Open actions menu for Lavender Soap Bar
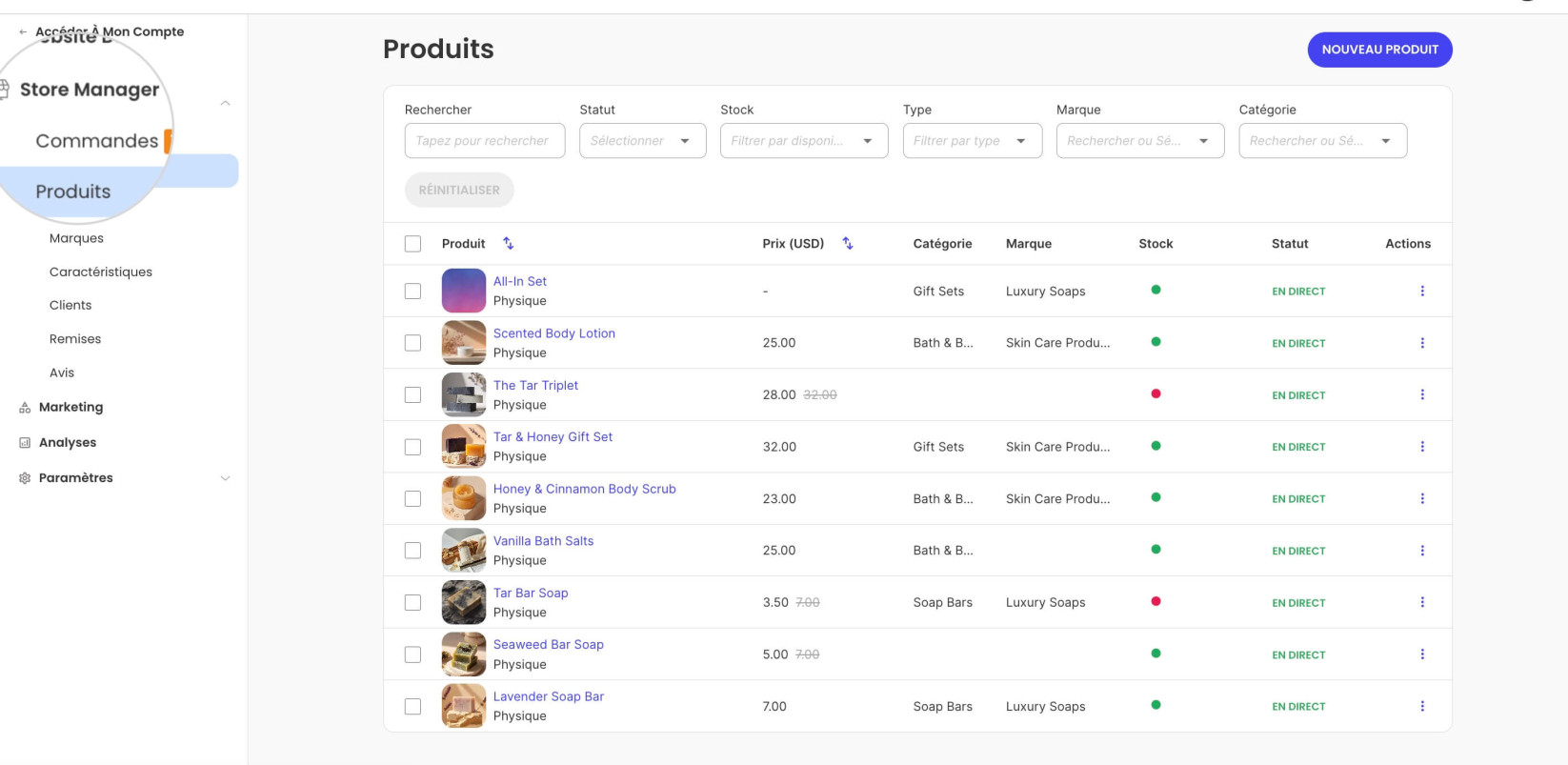Screen dimensions: 1568x765 click(x=1422, y=706)
